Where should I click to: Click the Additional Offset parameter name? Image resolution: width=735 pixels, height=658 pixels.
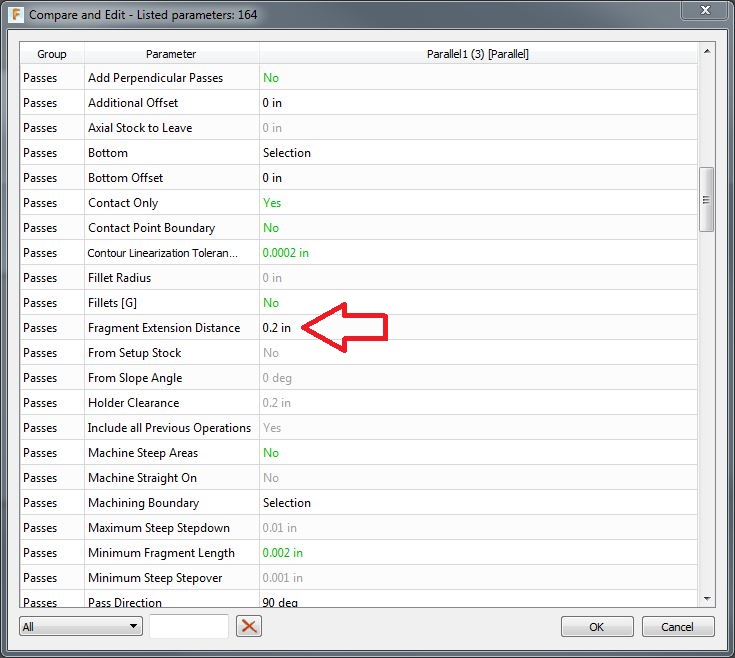tap(133, 103)
